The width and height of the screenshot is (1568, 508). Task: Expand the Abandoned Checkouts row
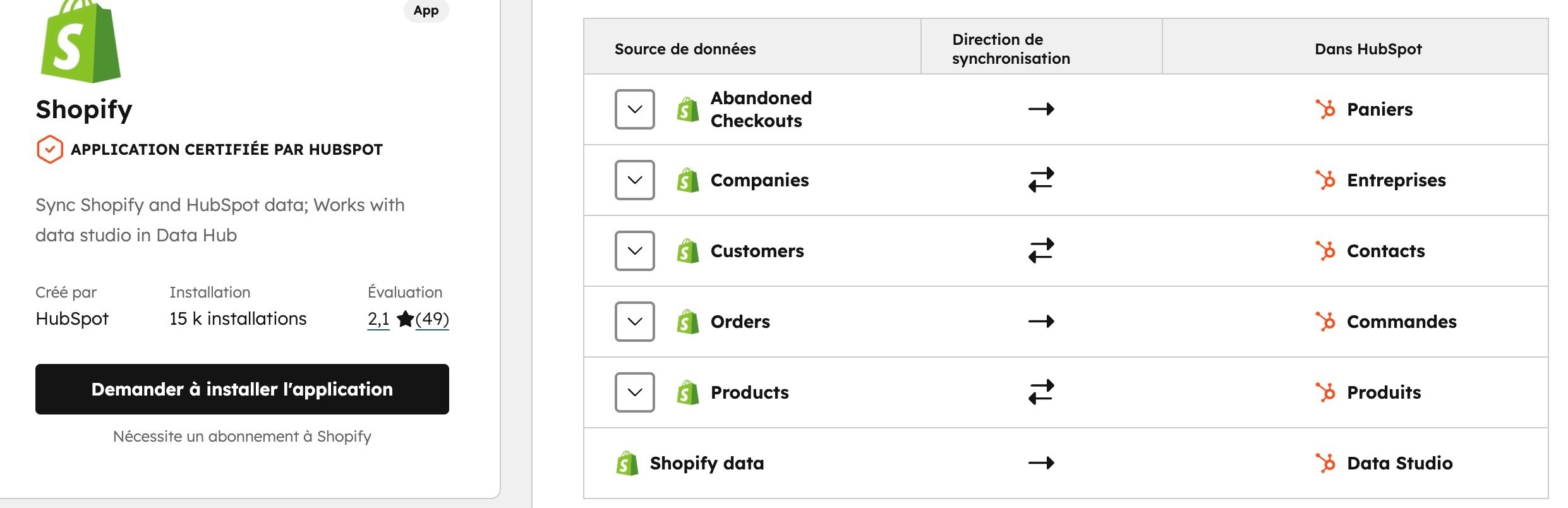634,109
